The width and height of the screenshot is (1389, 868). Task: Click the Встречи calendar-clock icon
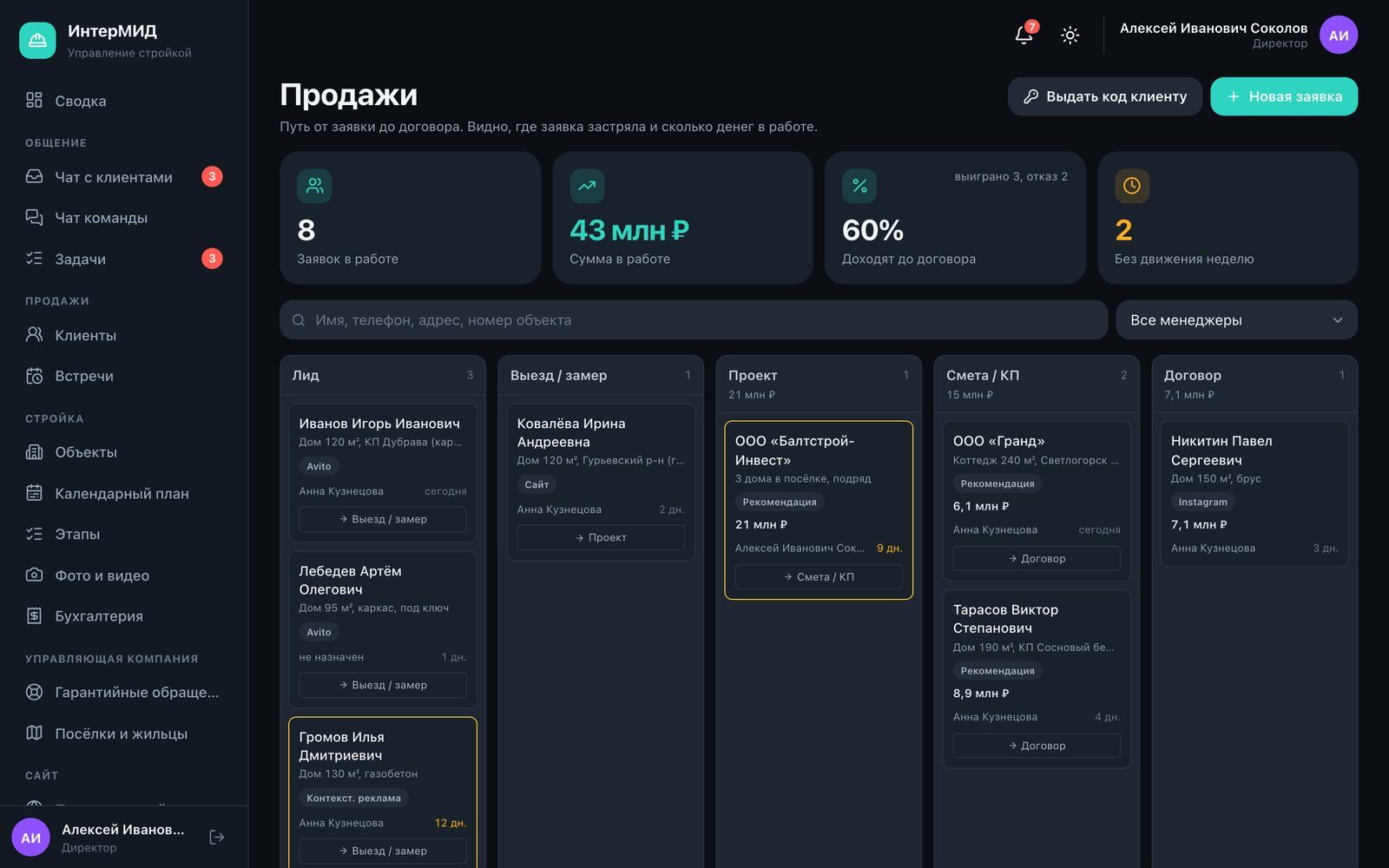(x=34, y=376)
